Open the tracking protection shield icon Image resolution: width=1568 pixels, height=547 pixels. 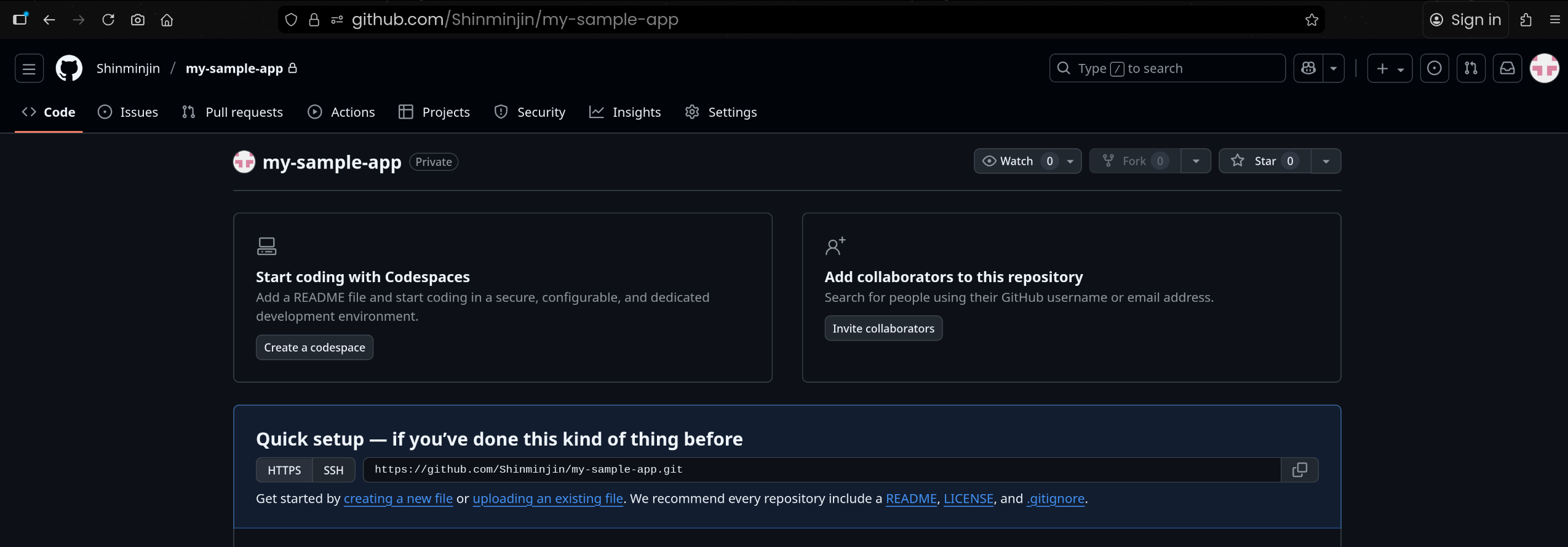tap(291, 20)
